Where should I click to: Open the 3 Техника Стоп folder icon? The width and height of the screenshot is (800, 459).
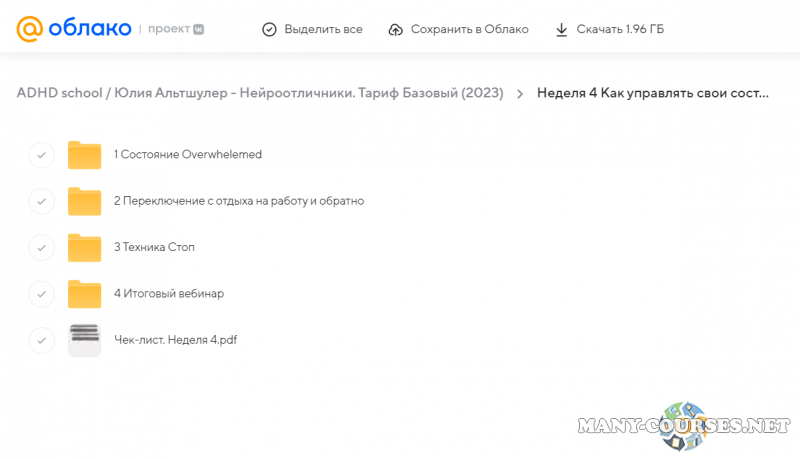tap(85, 247)
